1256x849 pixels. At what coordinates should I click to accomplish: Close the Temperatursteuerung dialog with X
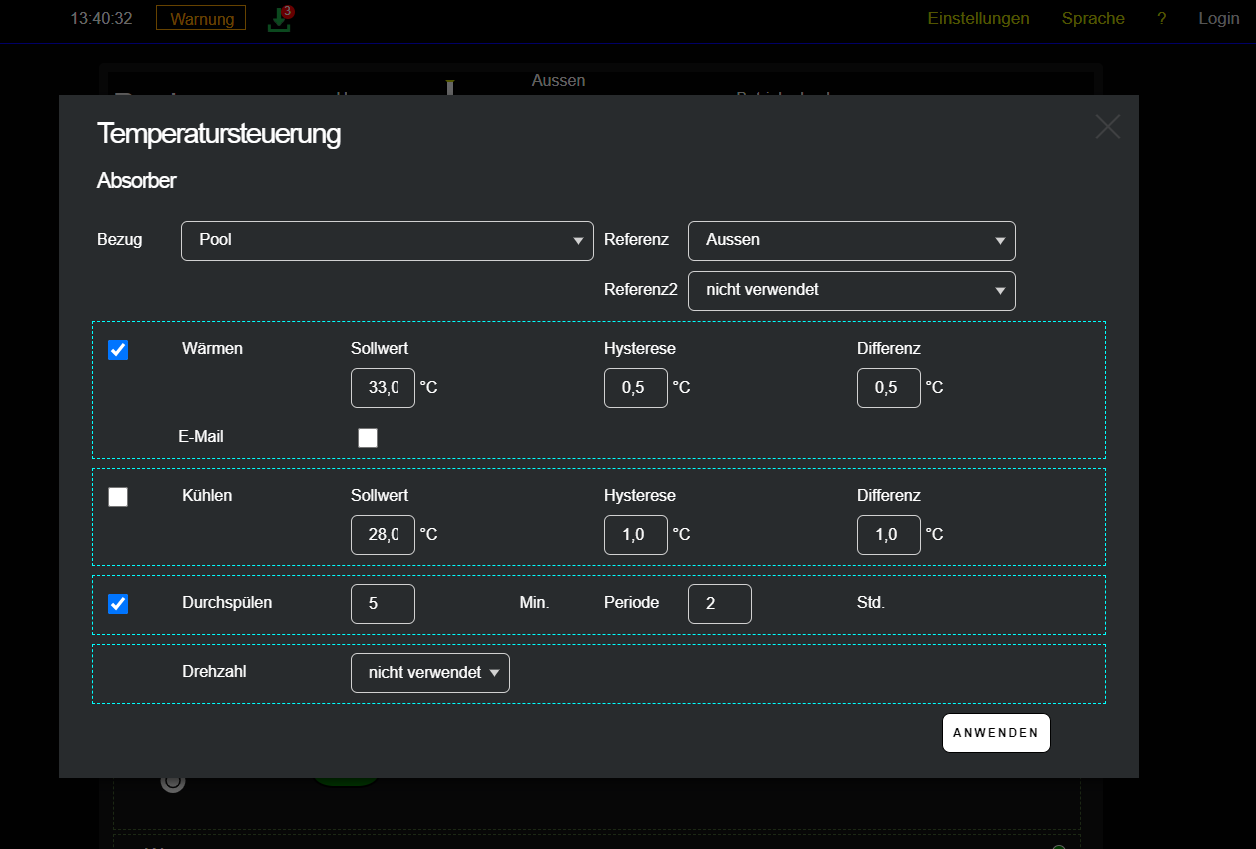pos(1107,127)
